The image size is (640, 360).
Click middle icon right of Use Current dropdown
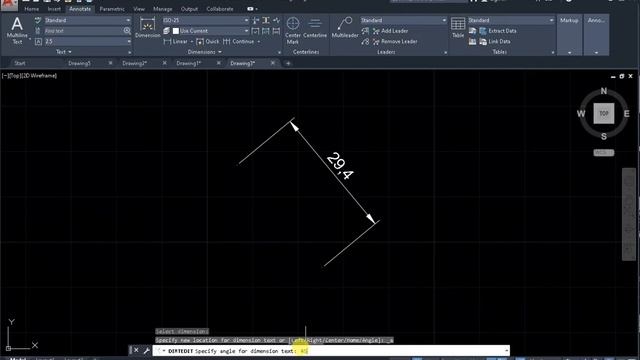click(266, 31)
